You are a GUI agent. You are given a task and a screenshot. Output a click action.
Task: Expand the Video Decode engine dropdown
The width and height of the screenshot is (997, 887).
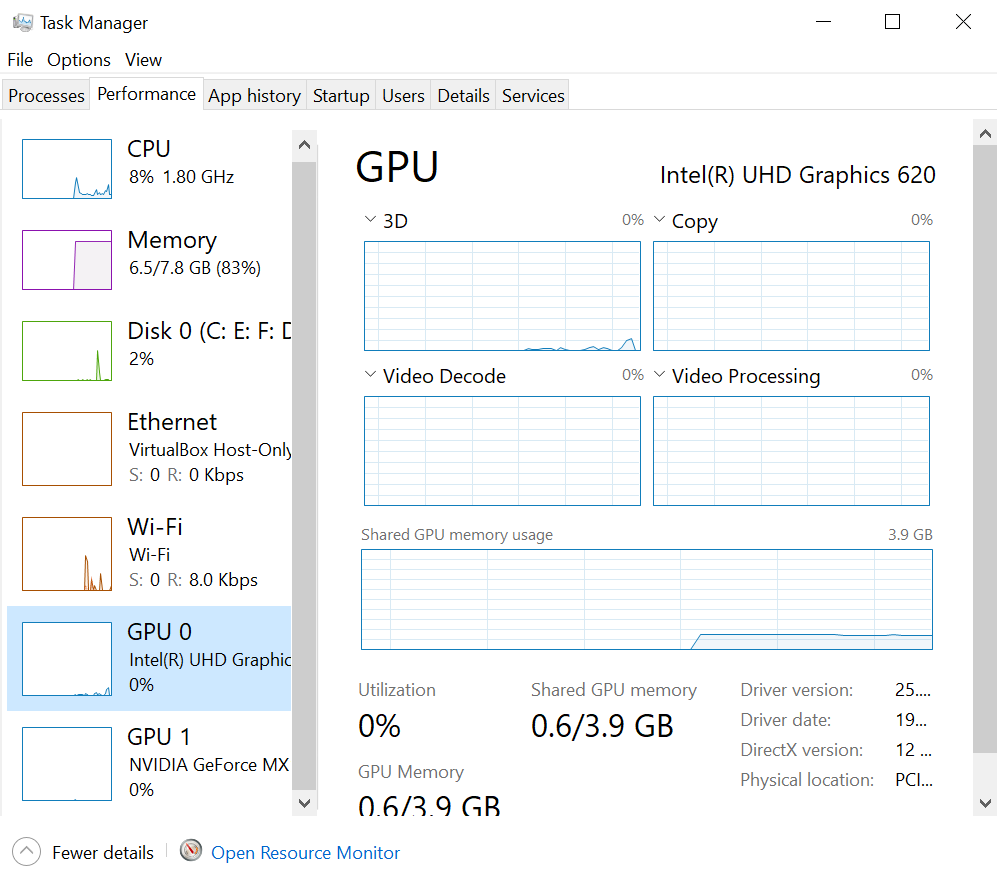370,374
